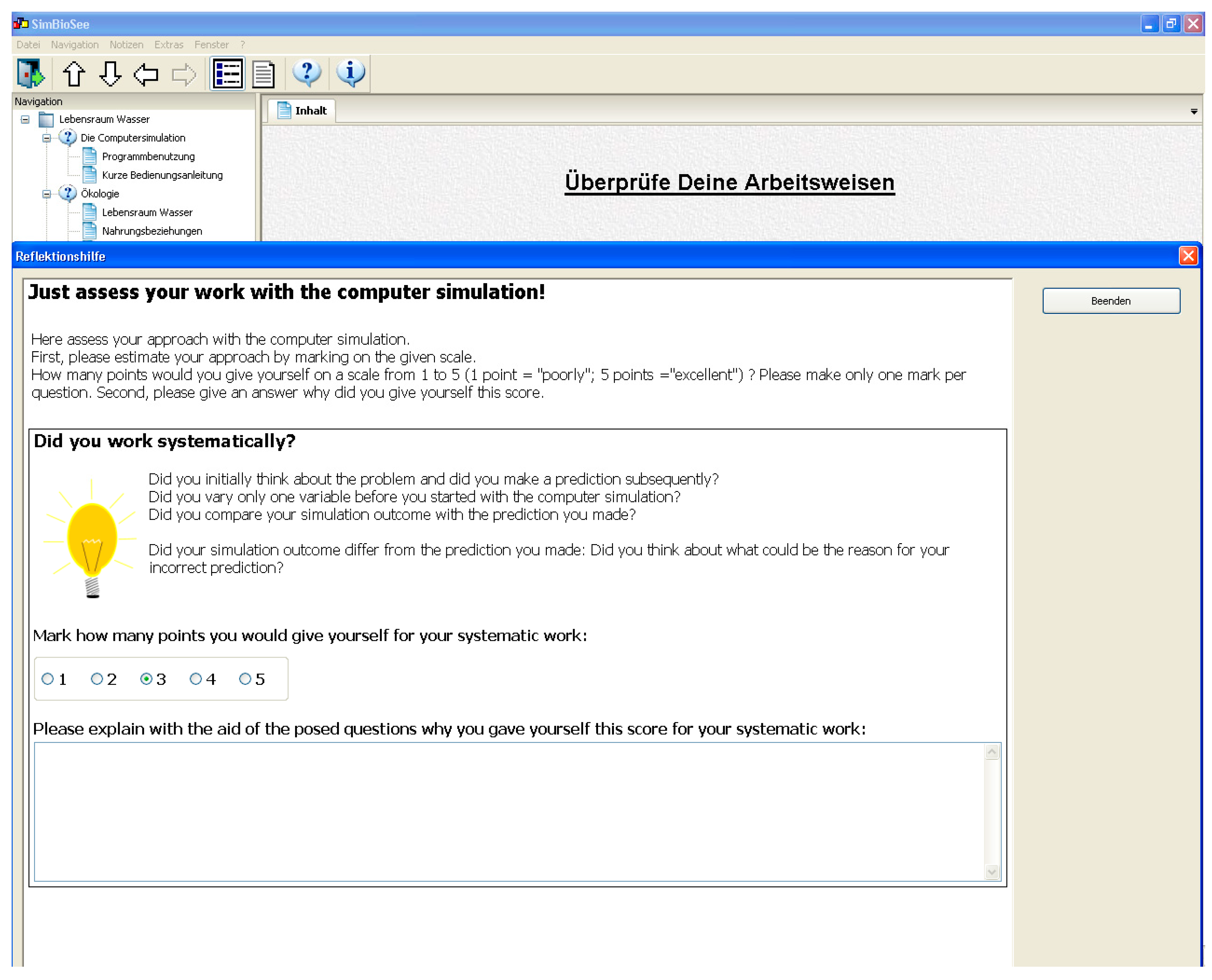Click the Beenden button

point(1110,301)
